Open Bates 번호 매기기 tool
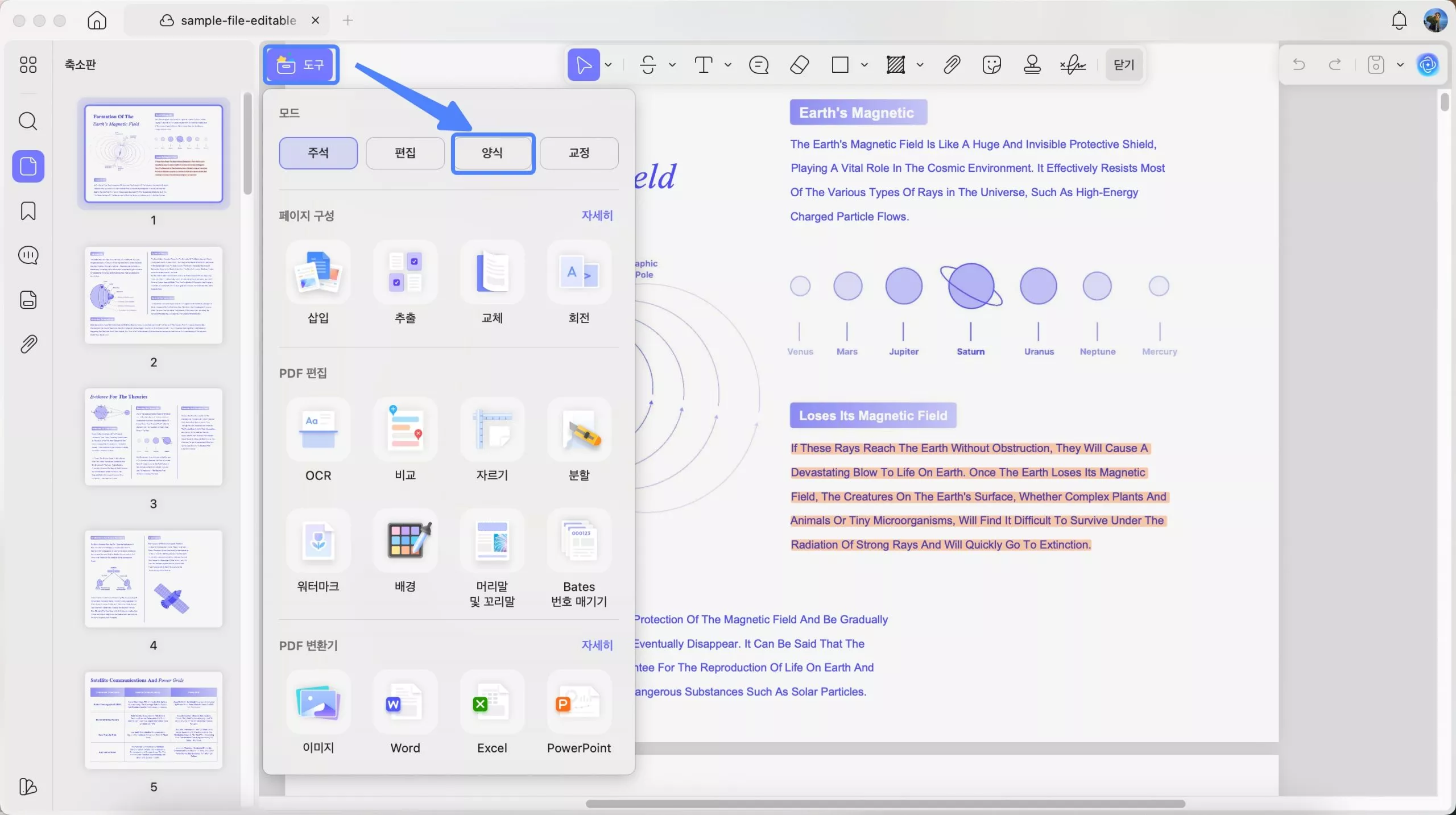1456x815 pixels. (579, 558)
